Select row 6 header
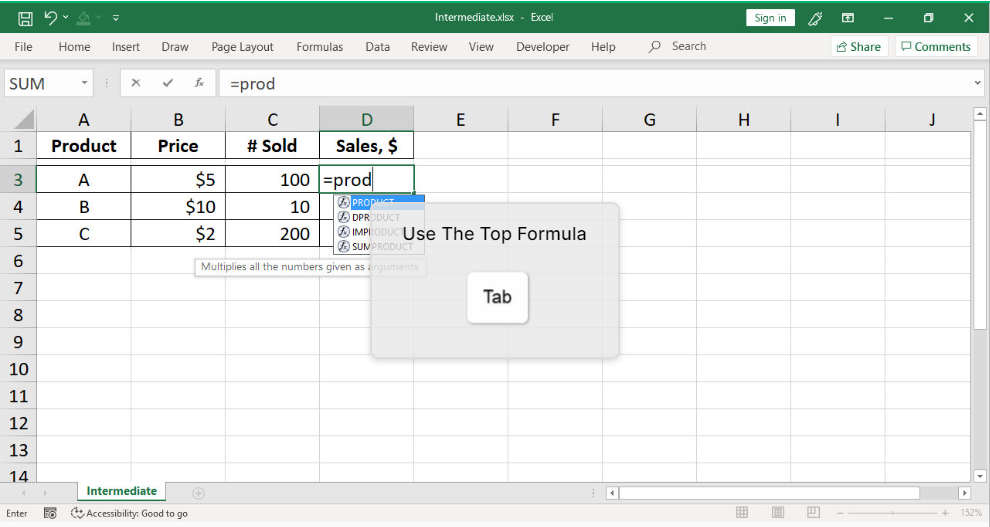This screenshot has width=990, height=527. tap(18, 261)
